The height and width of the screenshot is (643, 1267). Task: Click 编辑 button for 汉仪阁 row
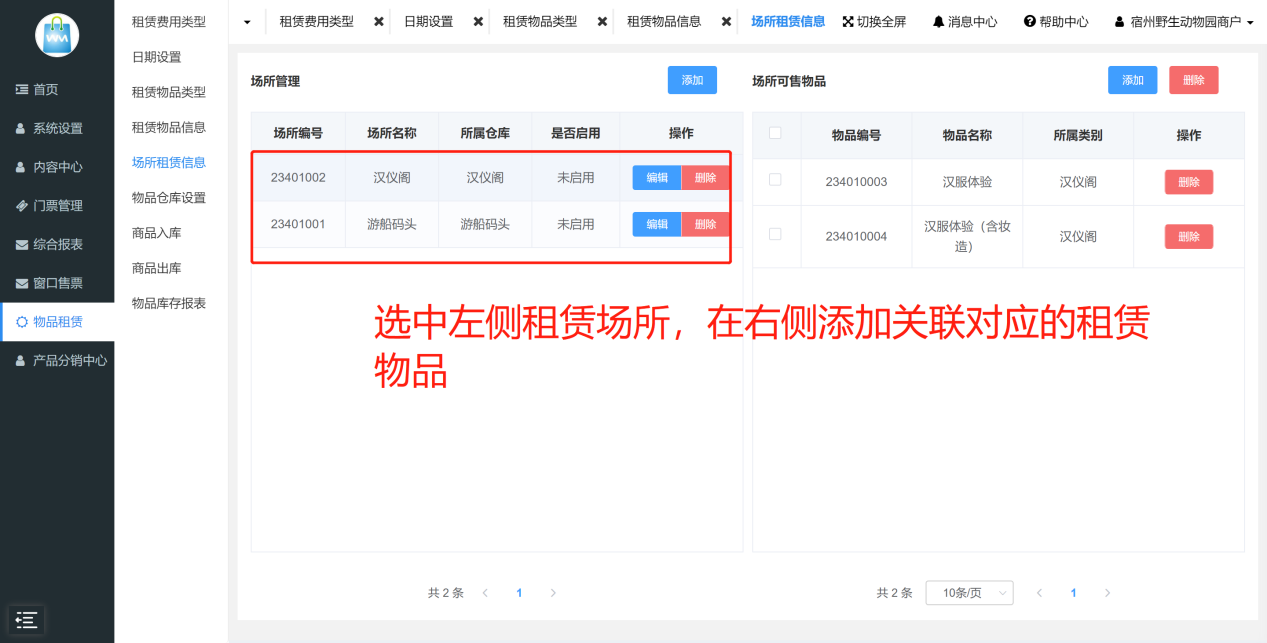click(657, 178)
